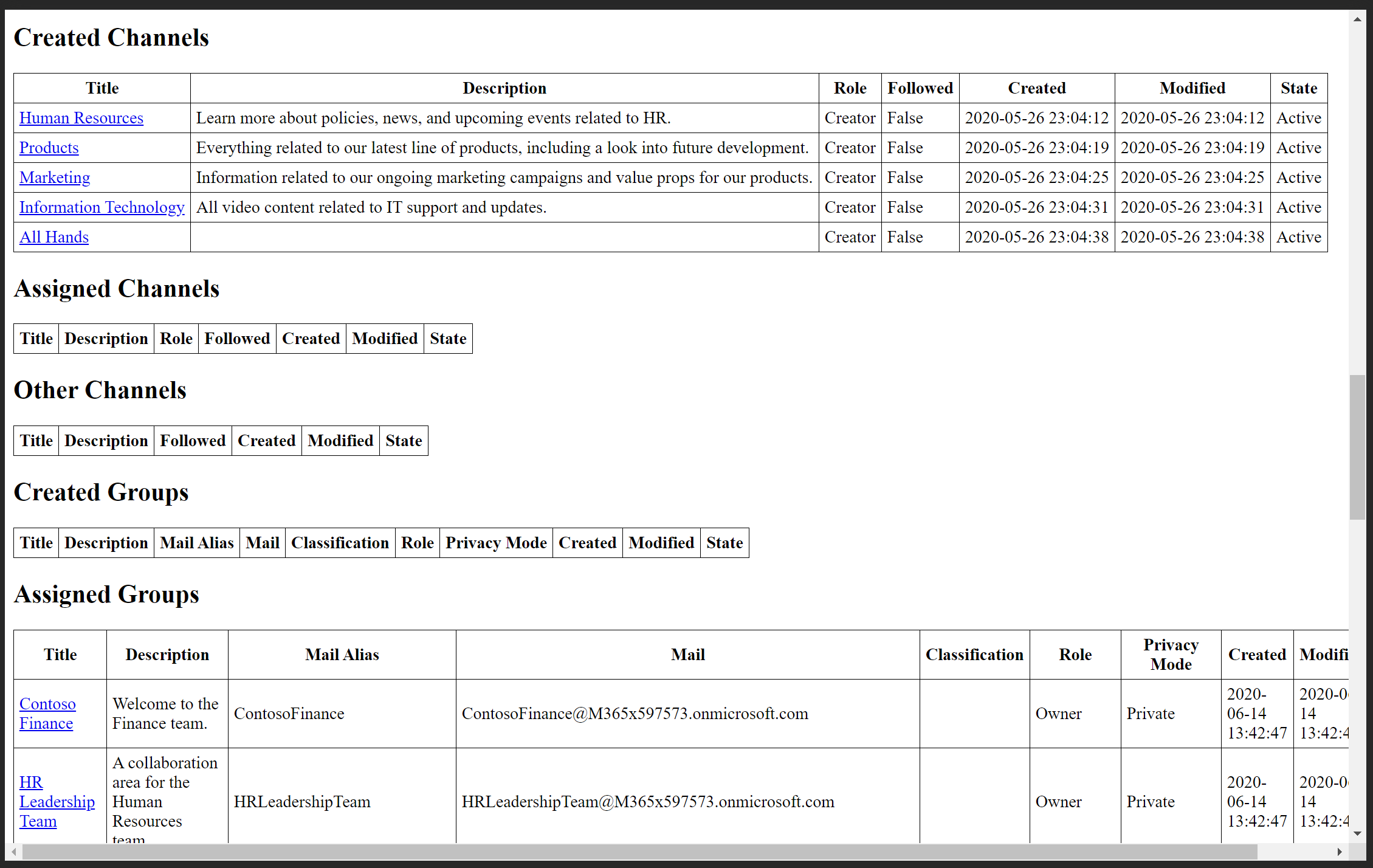Click the Created timestamp 2020-05-26 23:04:25
The width and height of the screenshot is (1373, 868).
point(1037,177)
